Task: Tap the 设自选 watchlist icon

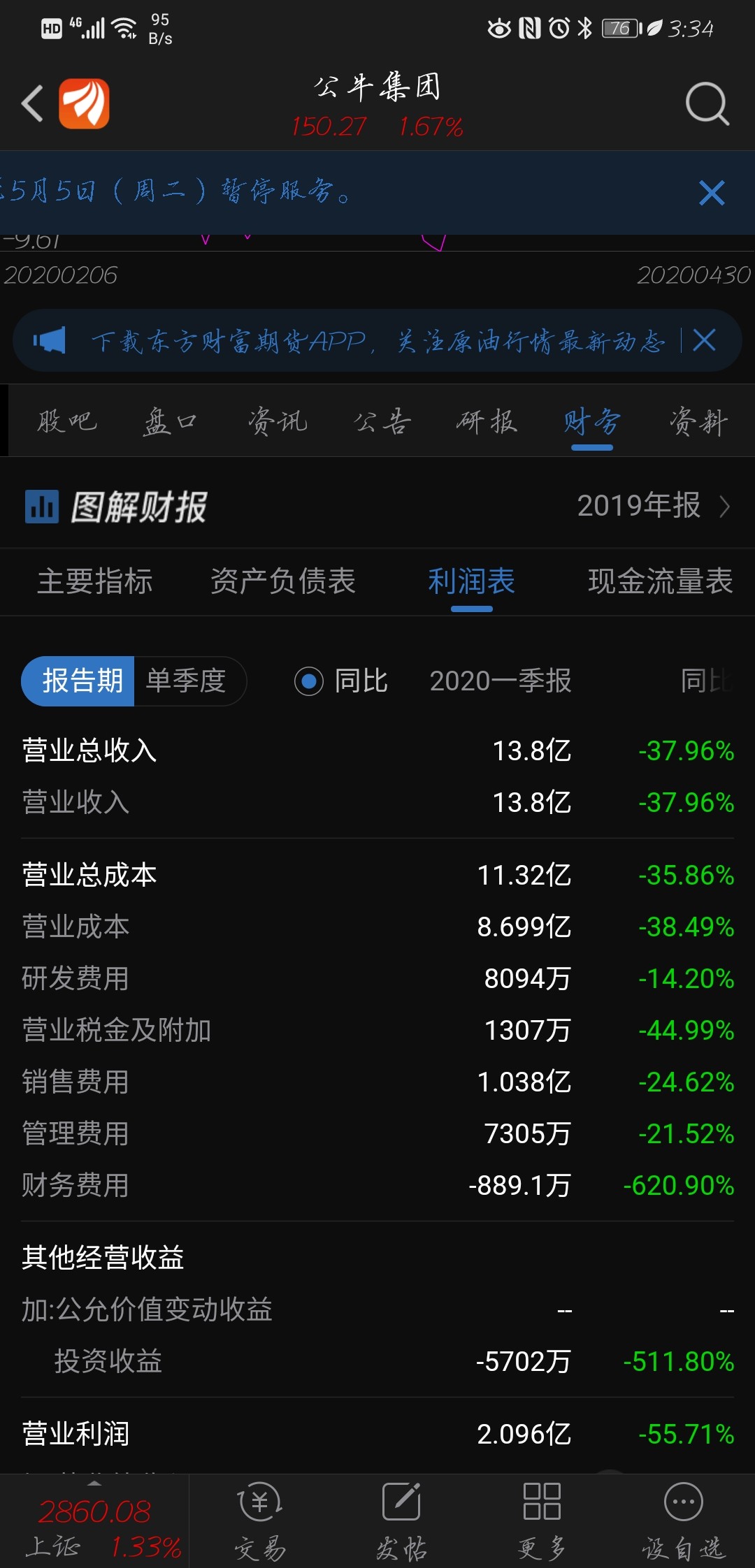Action: click(683, 1502)
